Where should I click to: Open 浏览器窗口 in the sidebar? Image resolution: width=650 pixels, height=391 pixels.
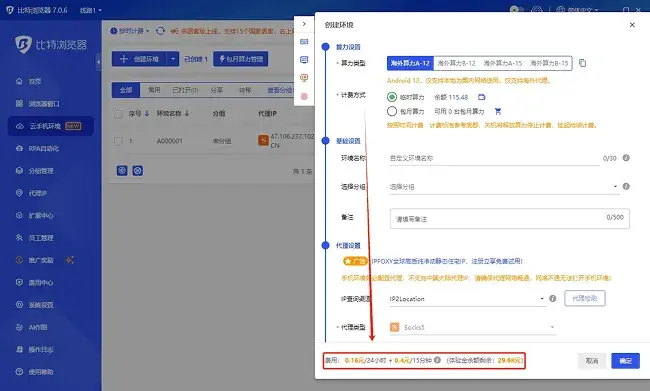38,104
